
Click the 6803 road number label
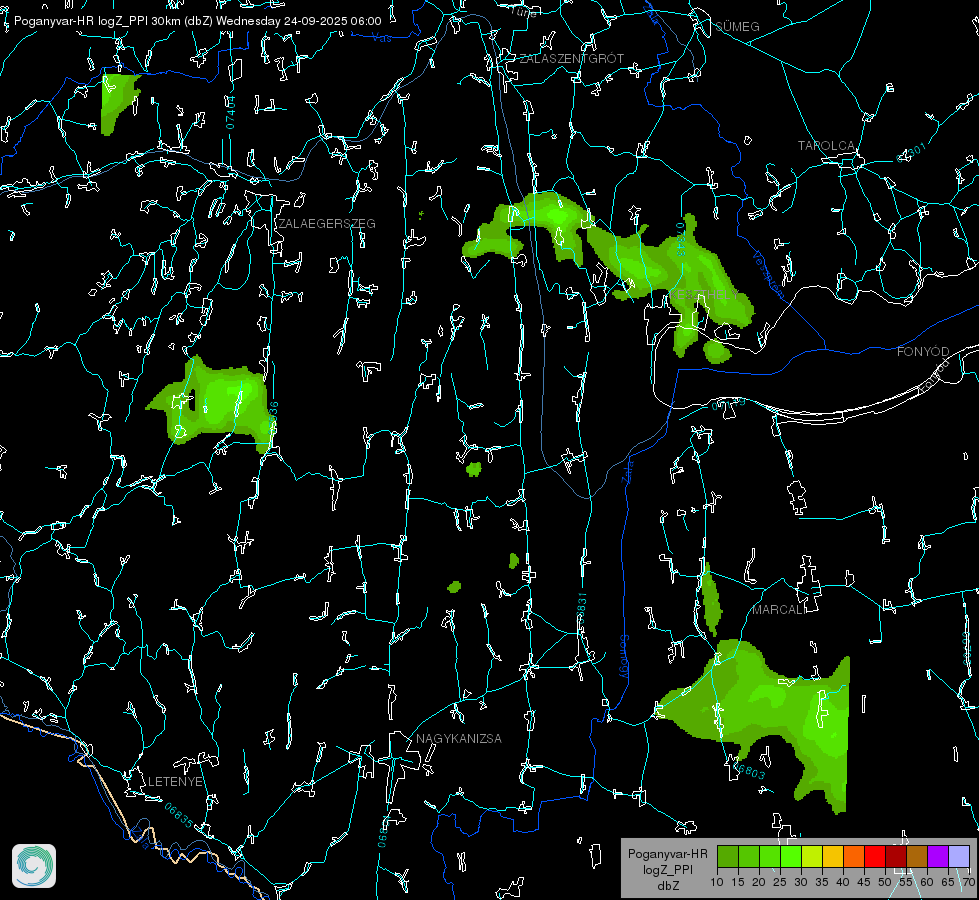point(750,771)
